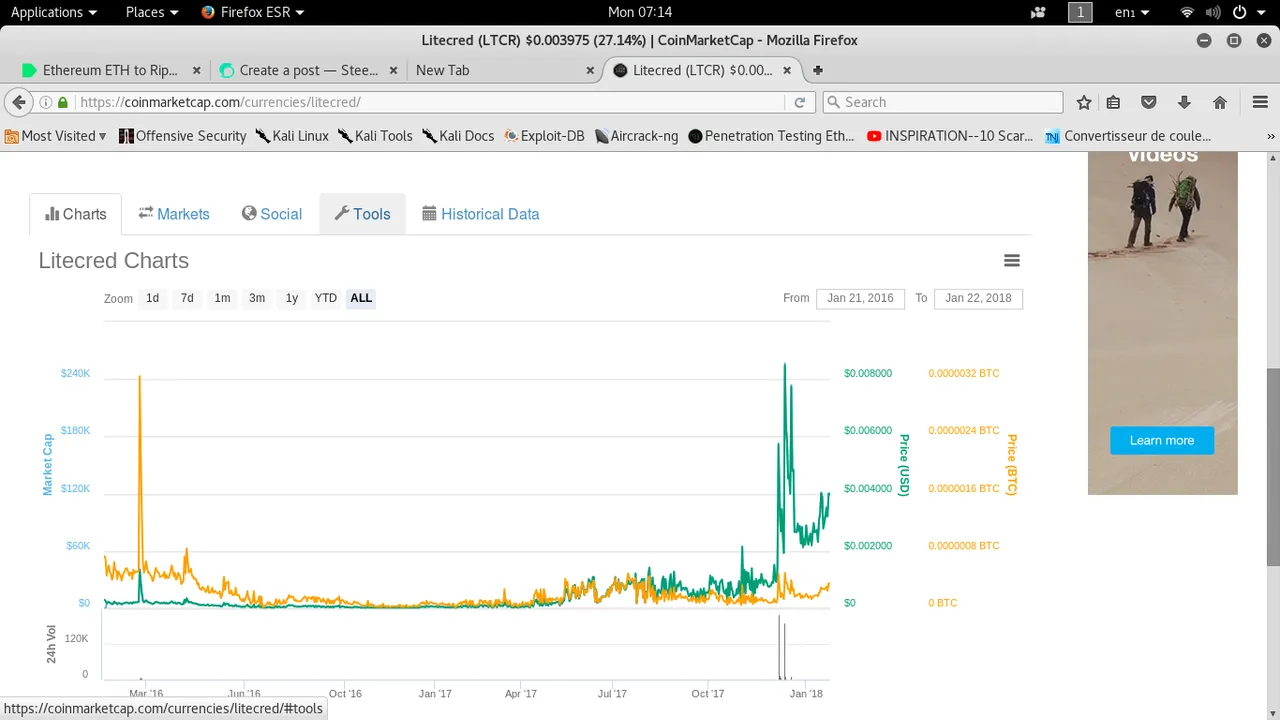Open the Offensive Security bookmark

[x=182, y=136]
